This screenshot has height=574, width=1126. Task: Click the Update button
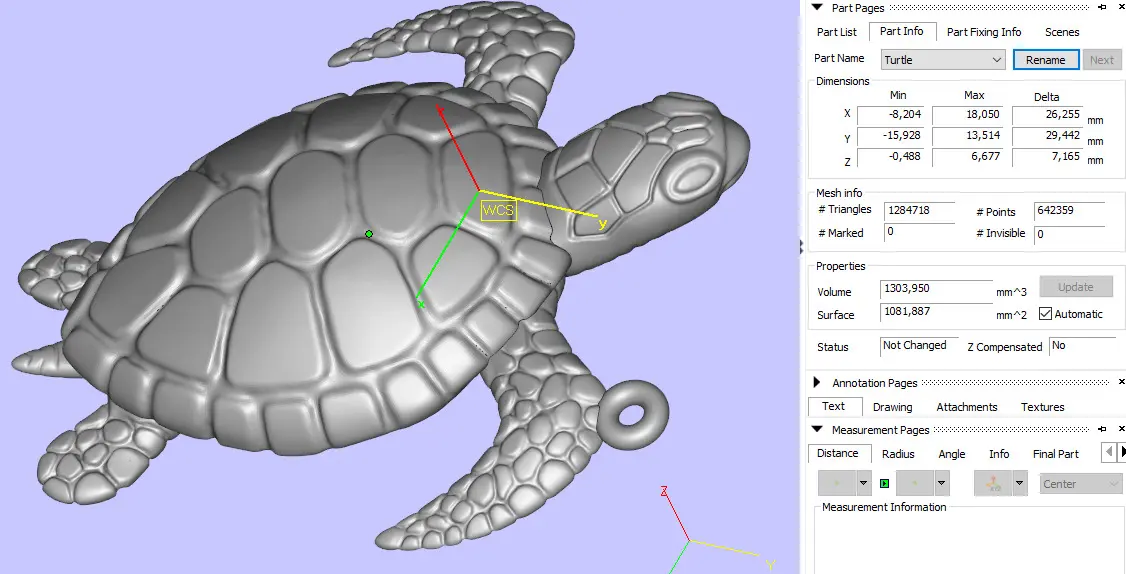[x=1075, y=287]
